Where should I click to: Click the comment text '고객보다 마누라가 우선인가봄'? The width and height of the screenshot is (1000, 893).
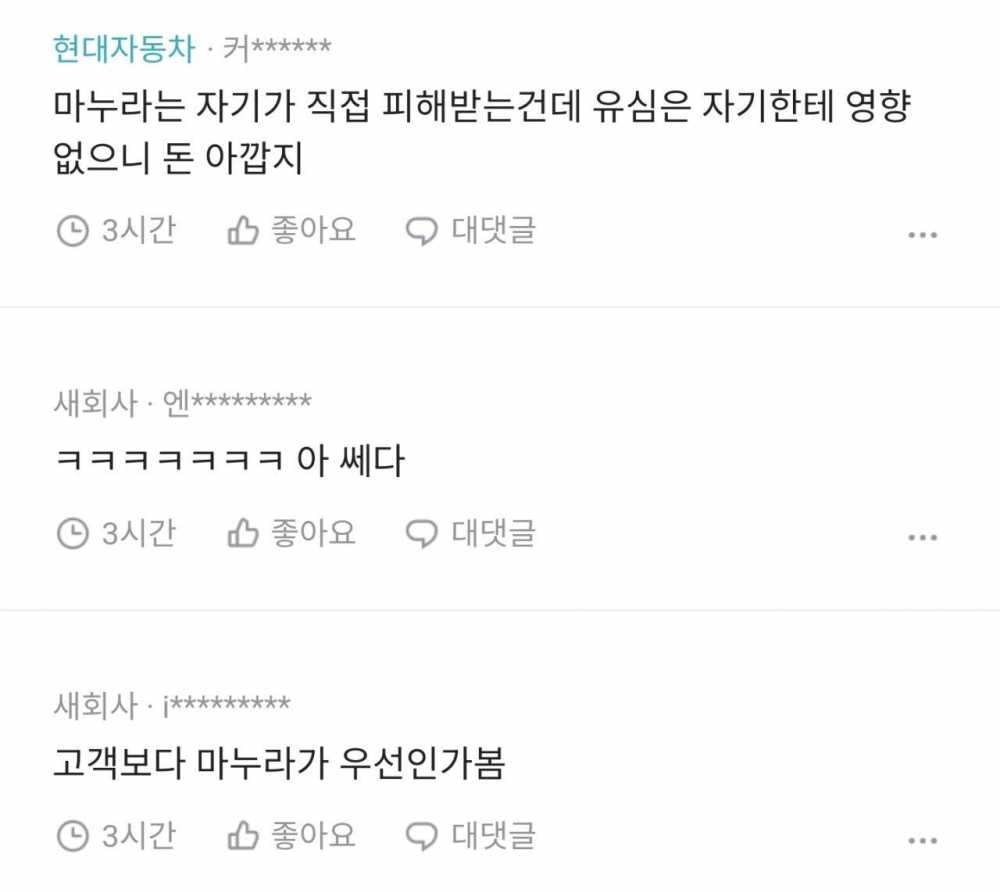tap(279, 762)
